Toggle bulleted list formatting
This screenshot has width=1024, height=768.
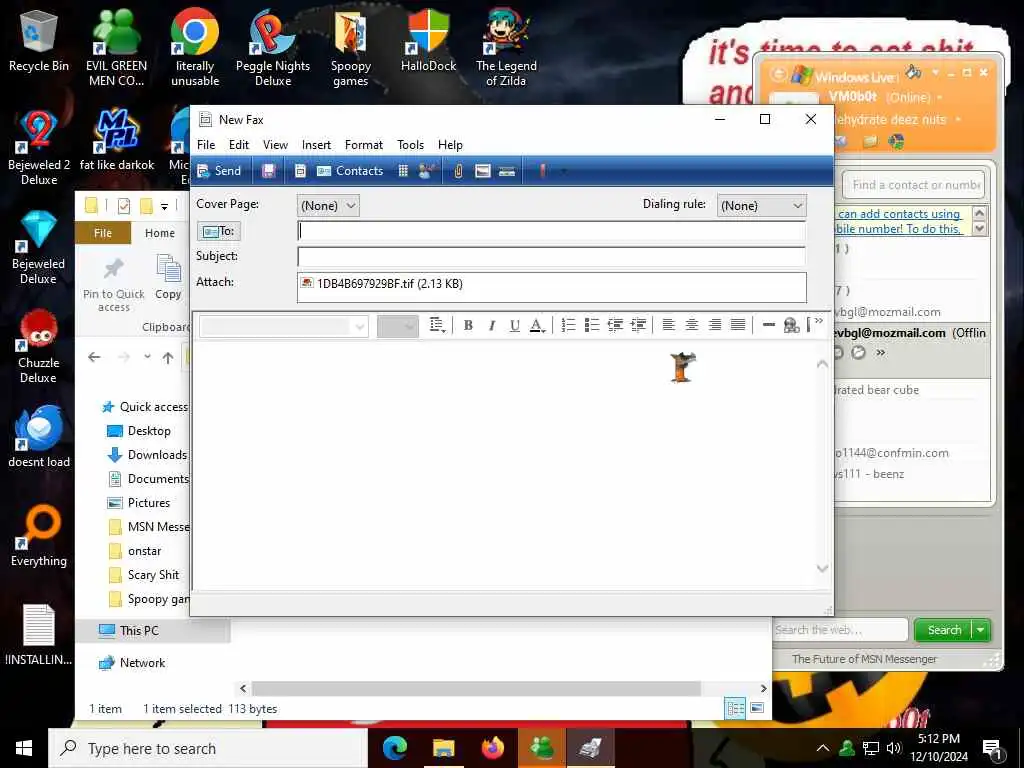pyautogui.click(x=592, y=325)
